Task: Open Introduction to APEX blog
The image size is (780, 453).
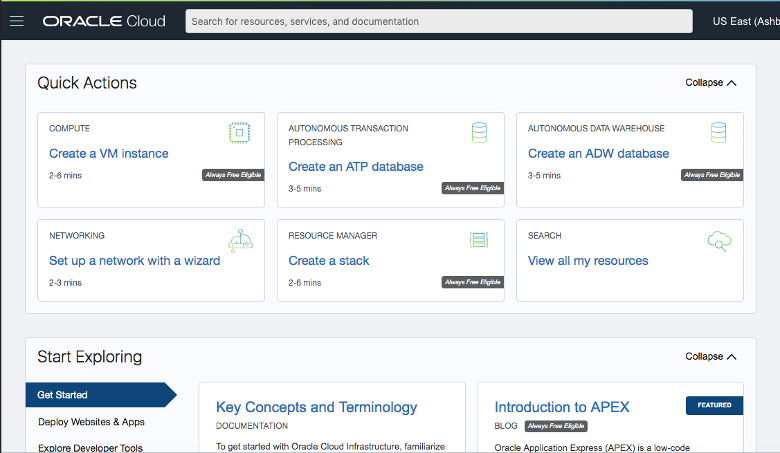Action: [562, 407]
